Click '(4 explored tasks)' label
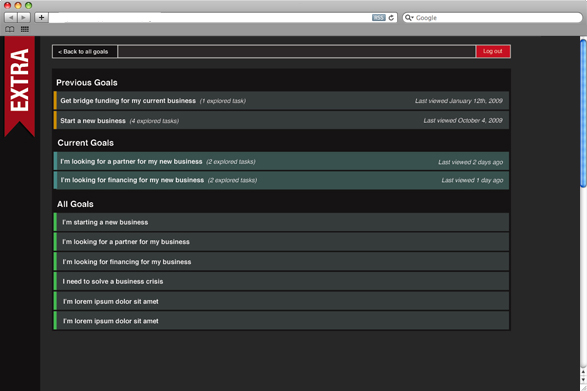Viewport: 587px width, 391px height. pyautogui.click(x=154, y=121)
